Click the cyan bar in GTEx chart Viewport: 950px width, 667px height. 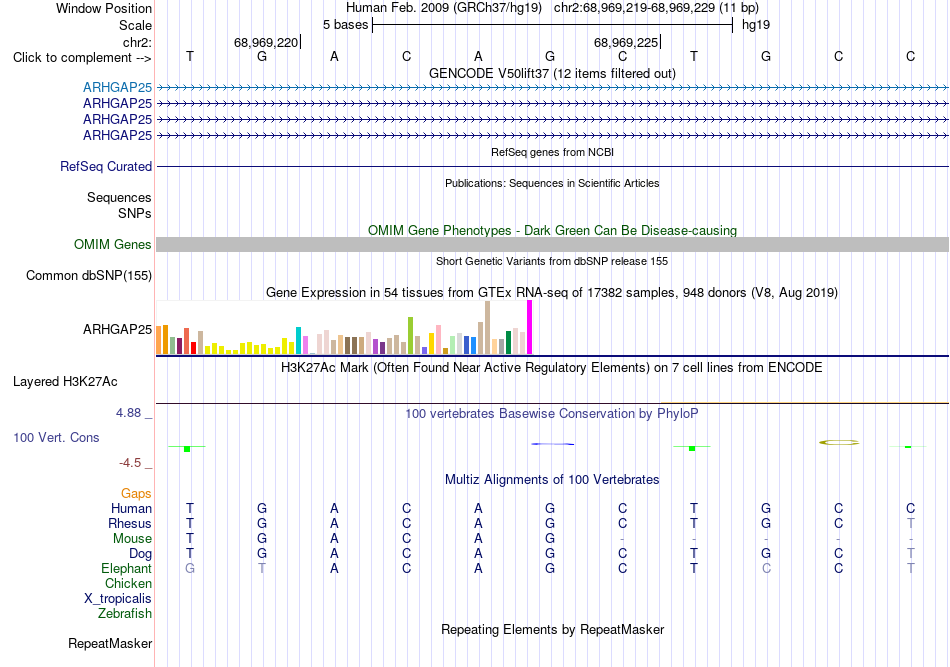pyautogui.click(x=298, y=340)
